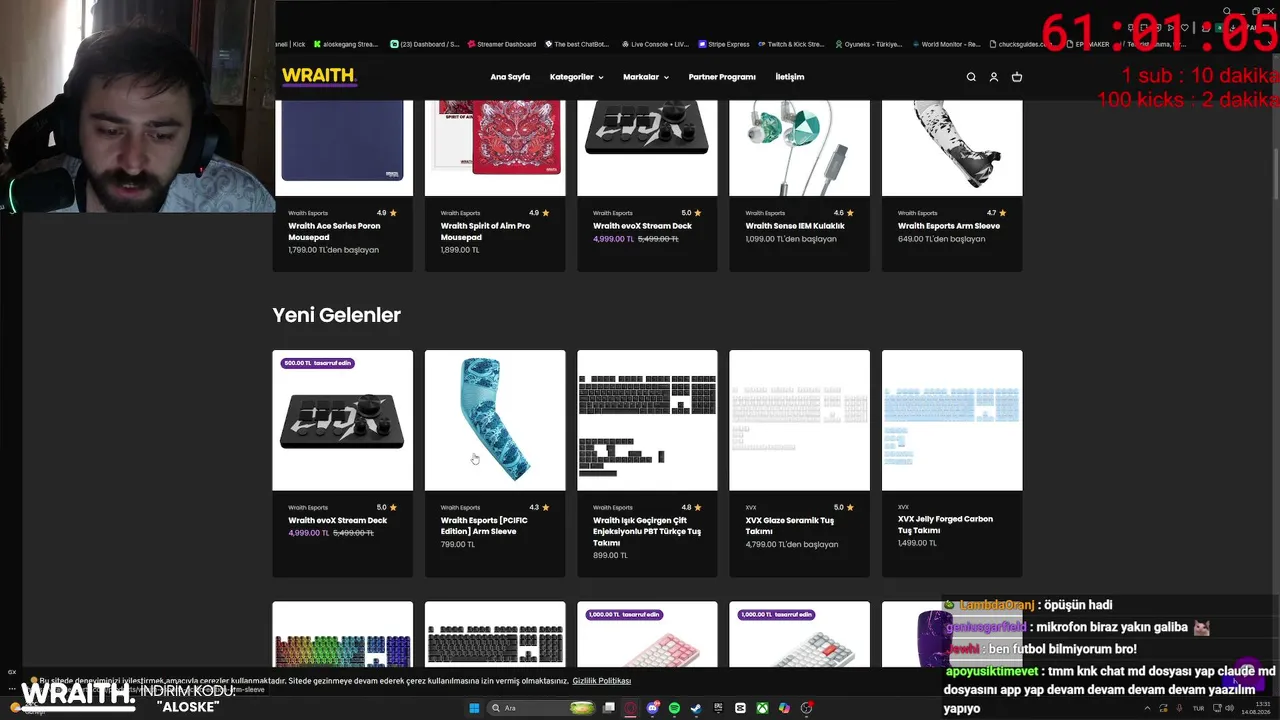Open the site search icon in Wraith header

point(970,77)
